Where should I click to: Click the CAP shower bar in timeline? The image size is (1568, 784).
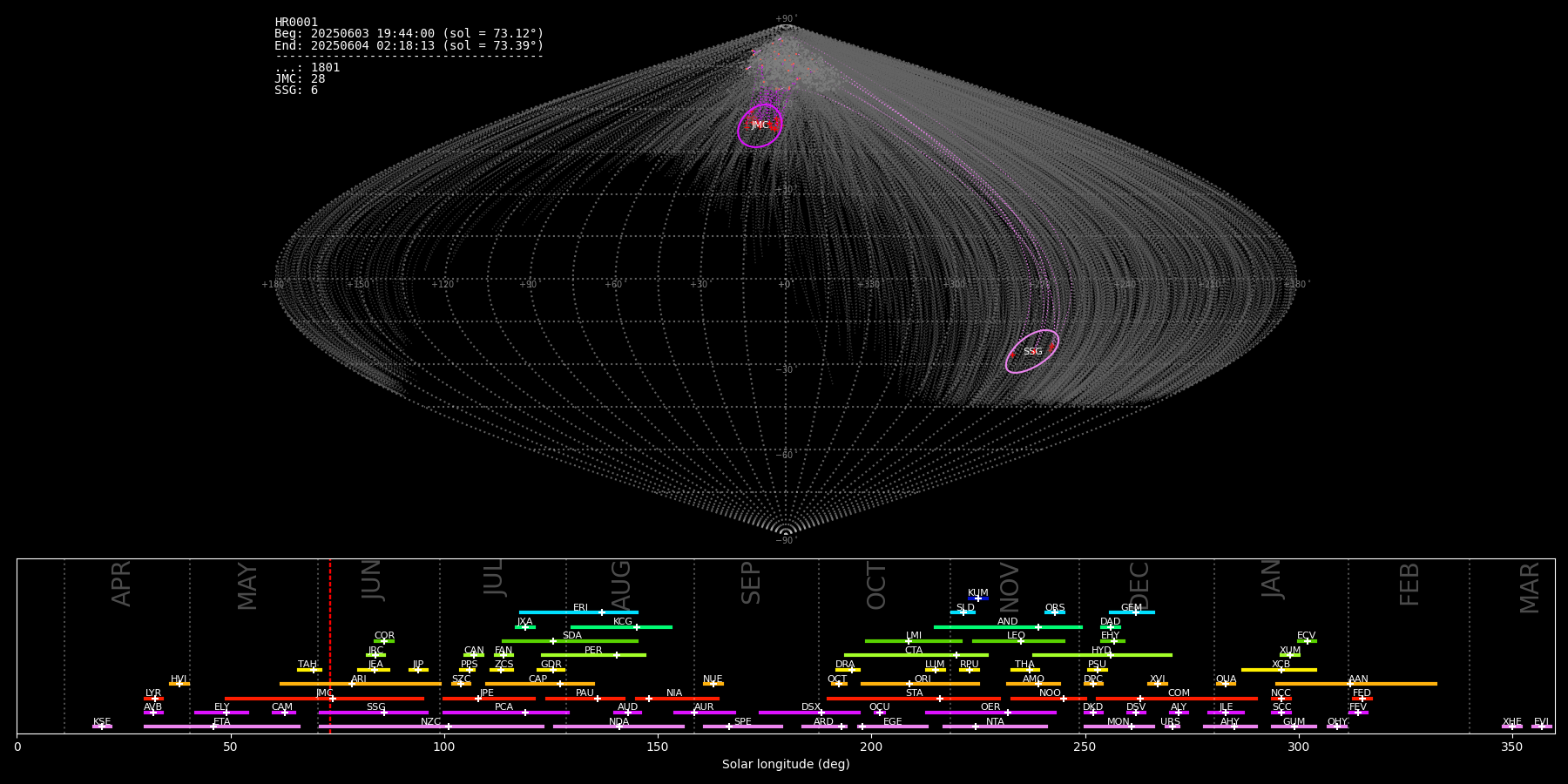coord(540,684)
